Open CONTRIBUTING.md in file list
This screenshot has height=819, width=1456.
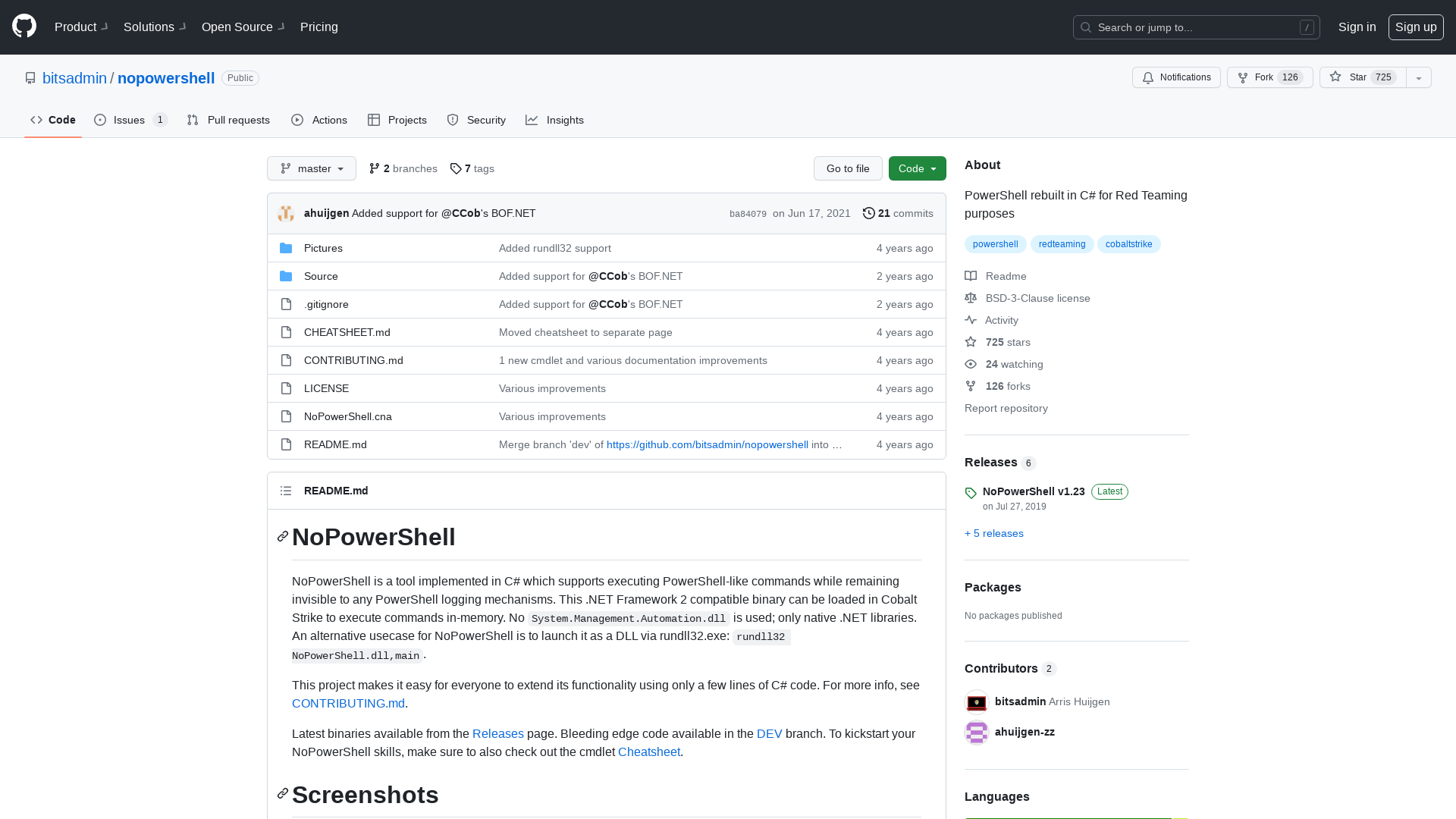[353, 360]
